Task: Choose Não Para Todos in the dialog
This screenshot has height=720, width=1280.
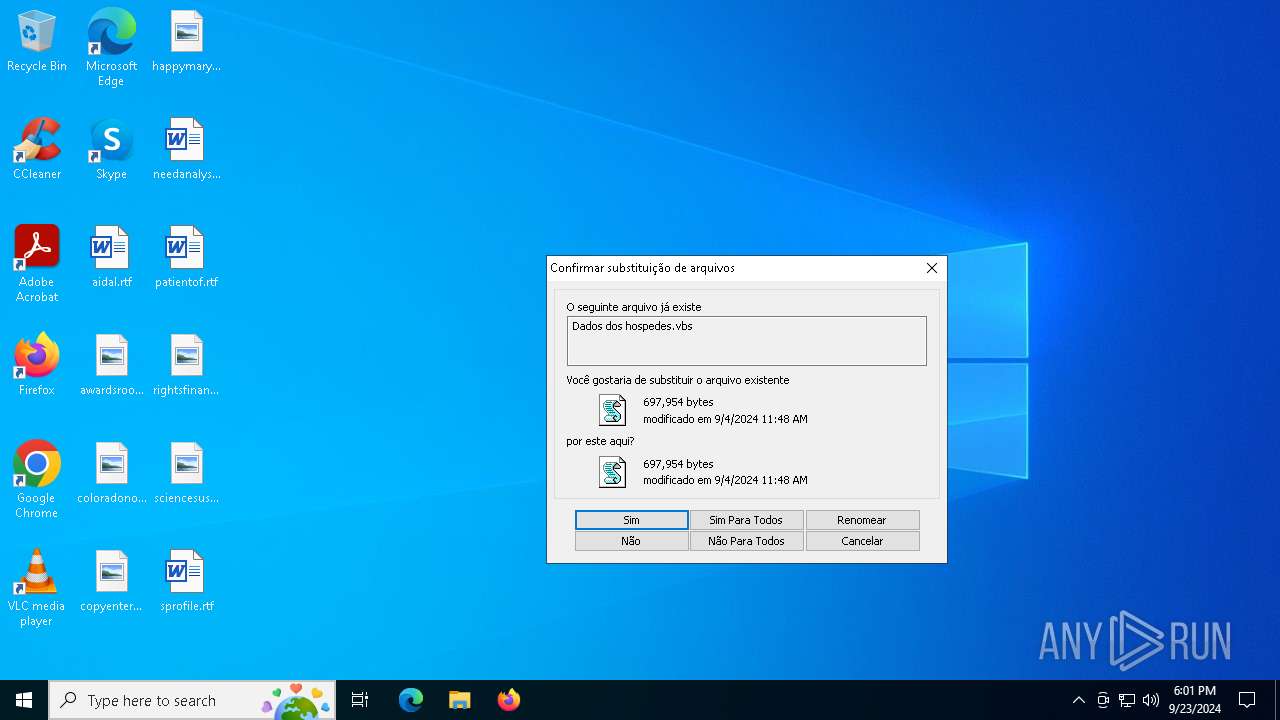Action: click(x=746, y=541)
